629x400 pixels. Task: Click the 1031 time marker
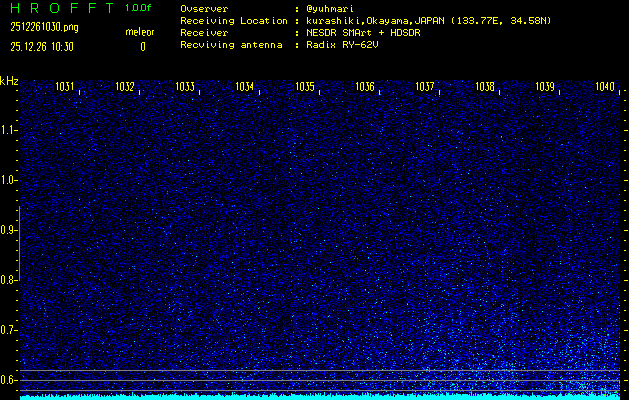click(65, 87)
